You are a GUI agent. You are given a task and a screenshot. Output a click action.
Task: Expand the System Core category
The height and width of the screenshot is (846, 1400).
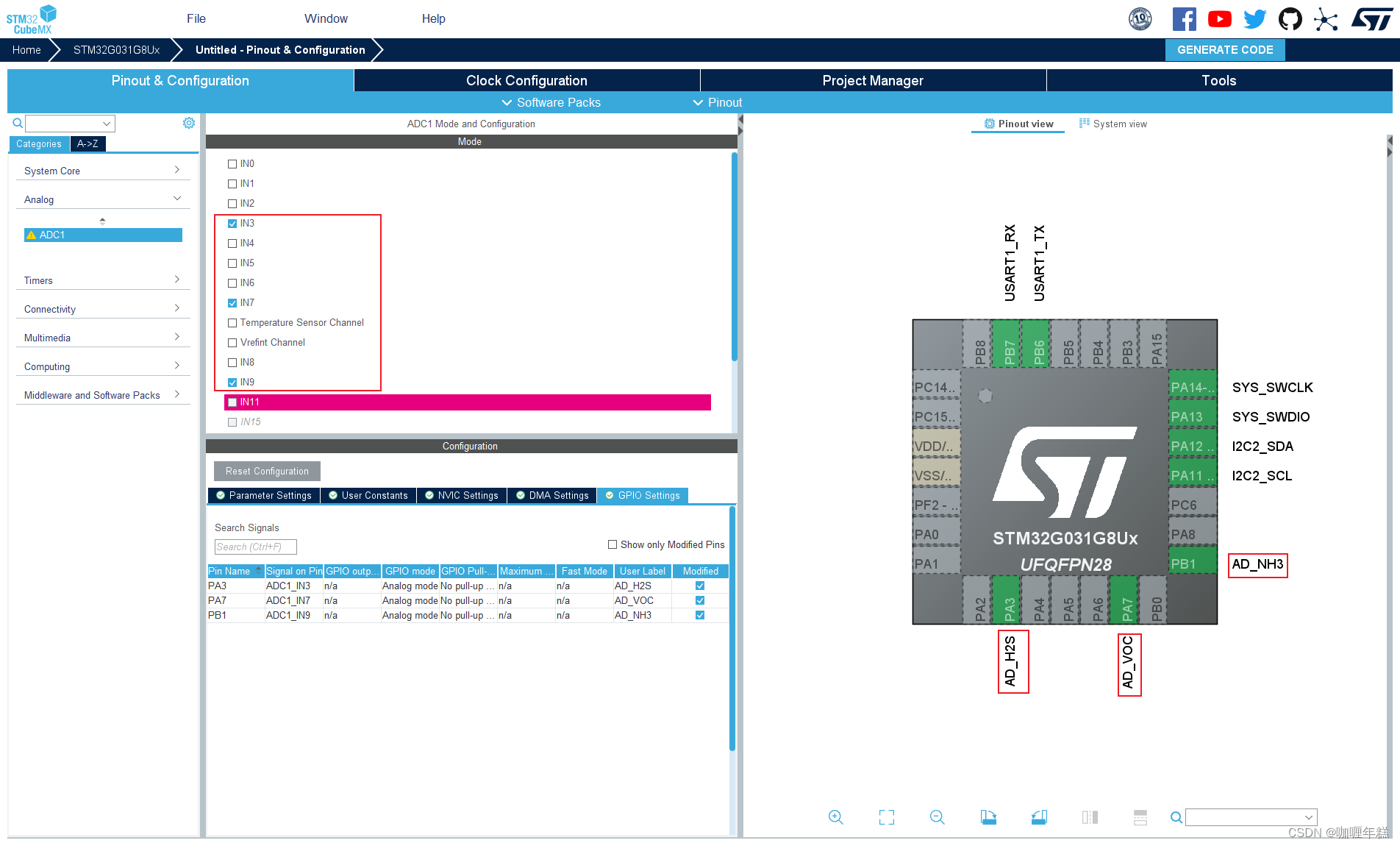(x=103, y=171)
